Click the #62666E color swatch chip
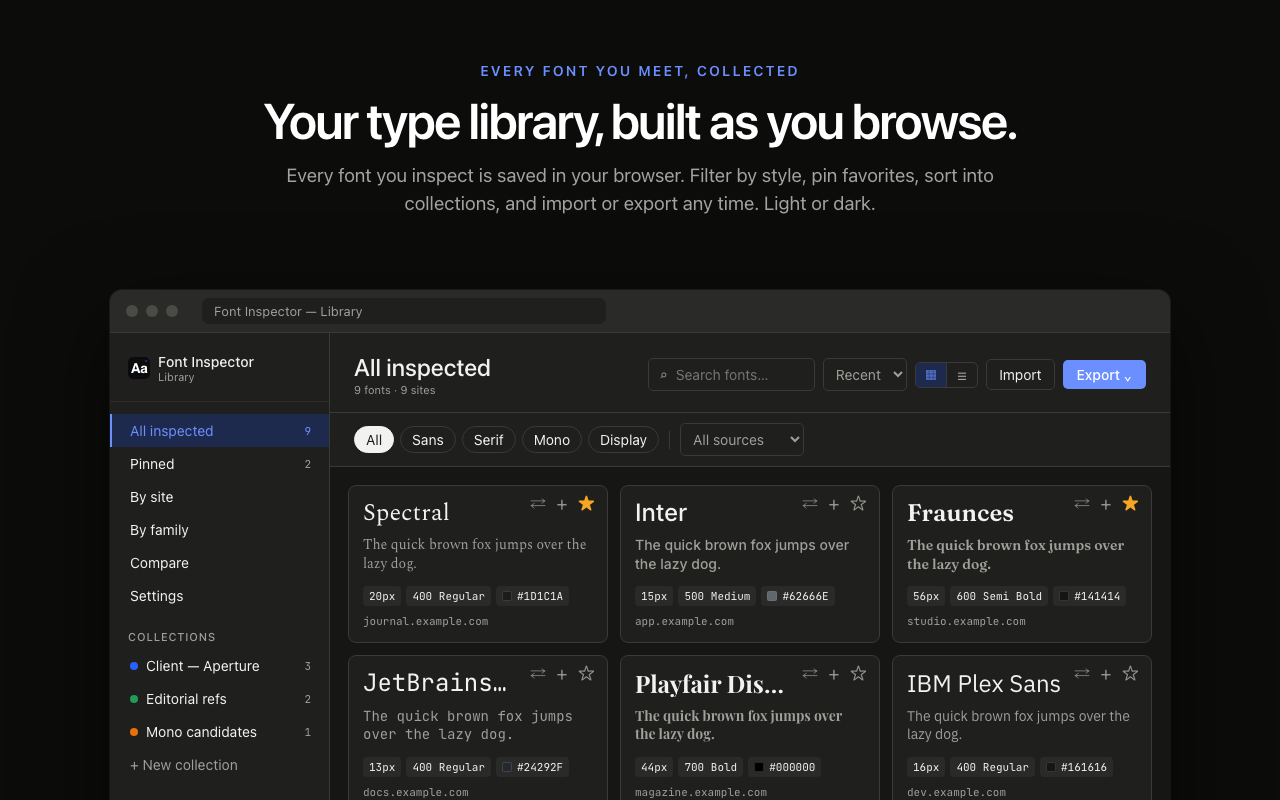The height and width of the screenshot is (800, 1280). point(798,596)
